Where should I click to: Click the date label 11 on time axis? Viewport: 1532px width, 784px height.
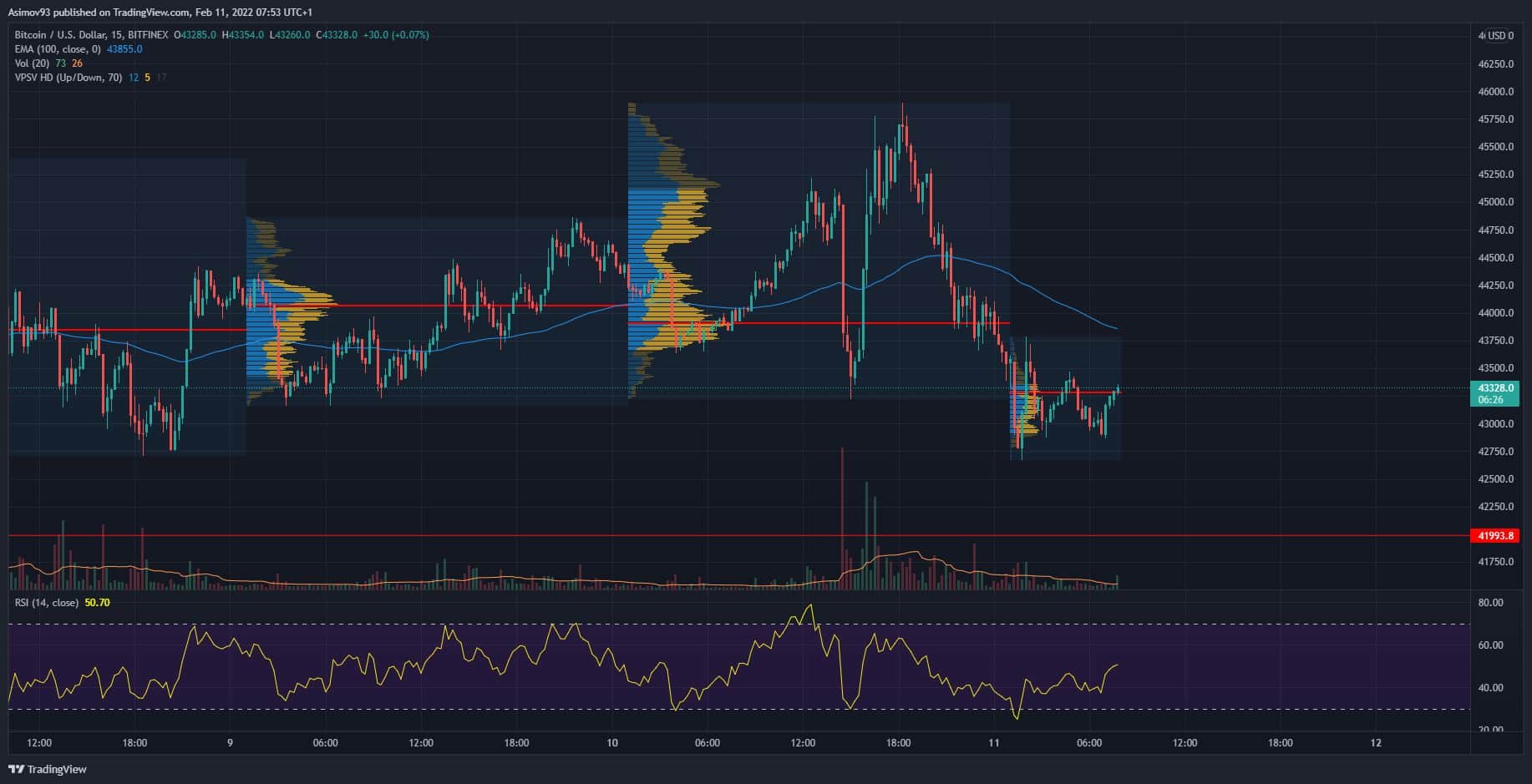pos(994,743)
